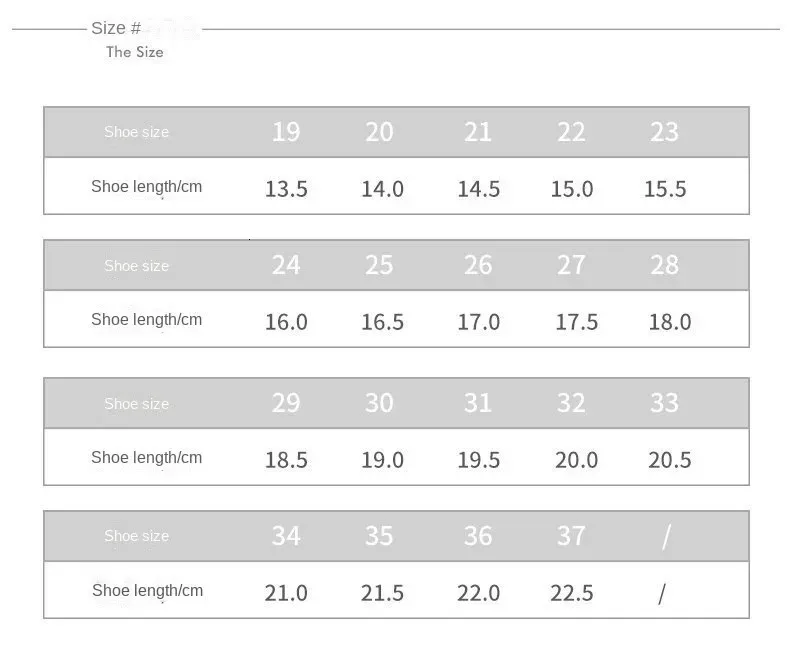
Task: Select shoe size 35 cell
Action: click(379, 536)
